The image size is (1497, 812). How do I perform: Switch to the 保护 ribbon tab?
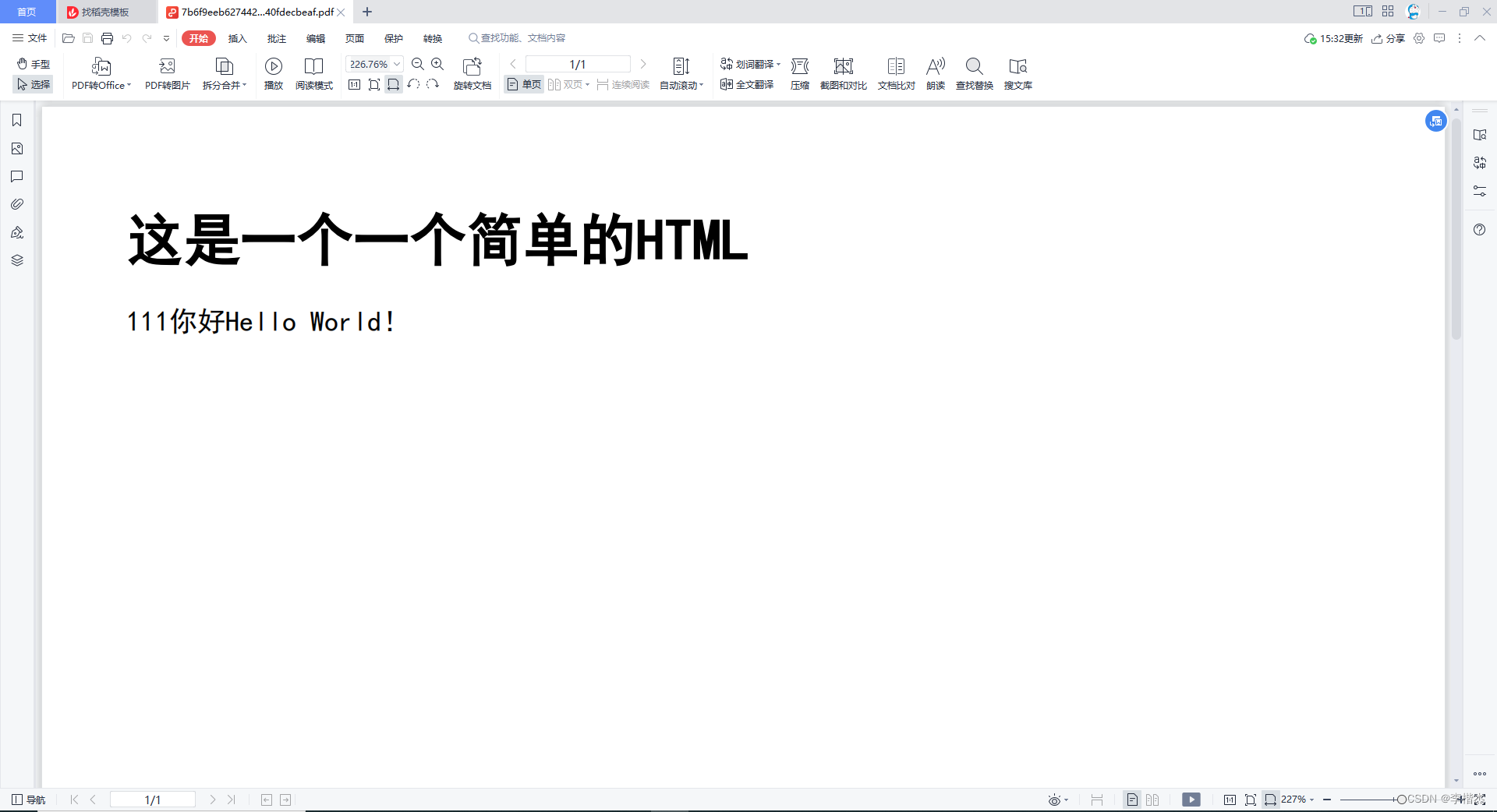coord(393,38)
